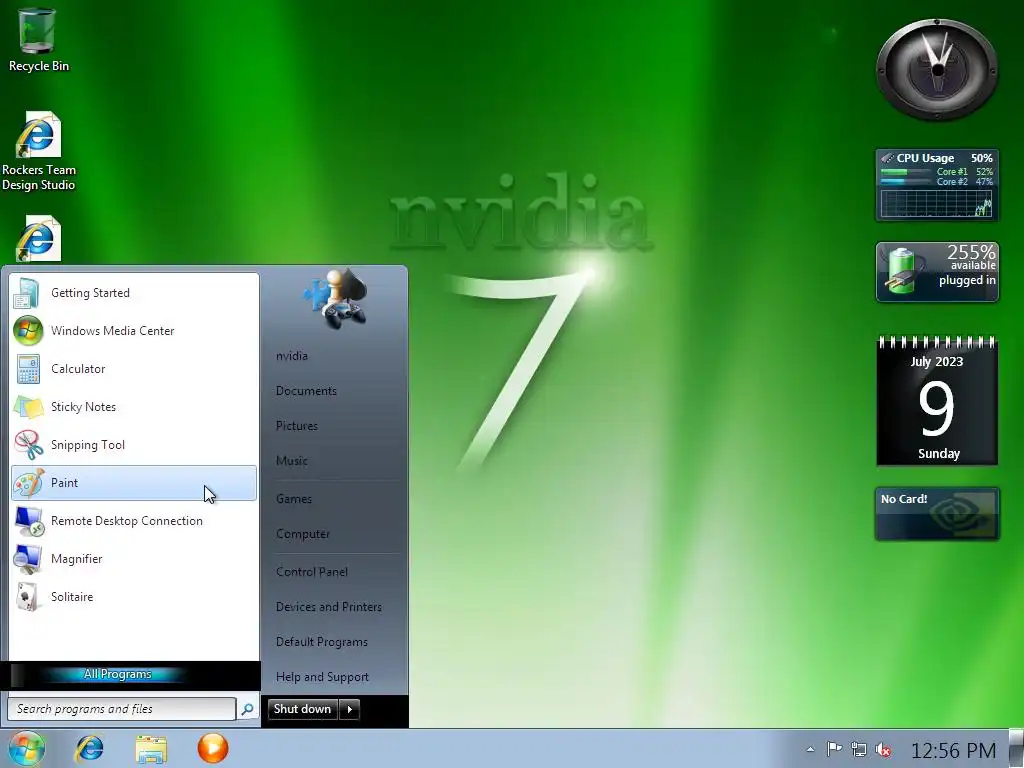This screenshot has width=1024, height=768.
Task: Click the Getting Started icon
Action: pyautogui.click(x=27, y=293)
